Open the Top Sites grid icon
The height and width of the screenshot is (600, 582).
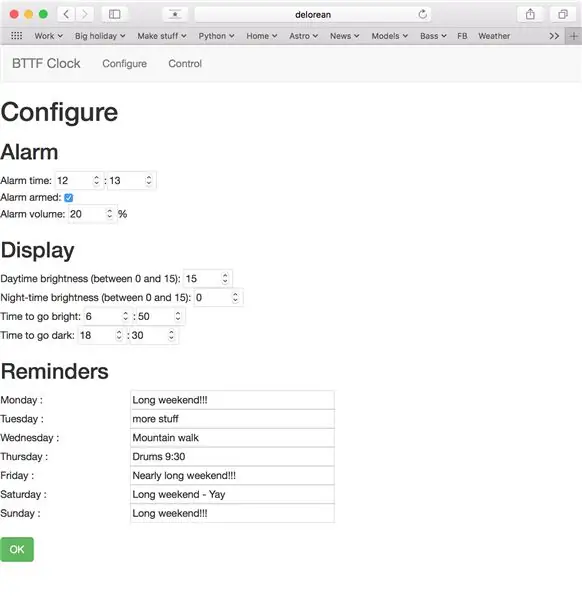pyautogui.click(x=16, y=36)
